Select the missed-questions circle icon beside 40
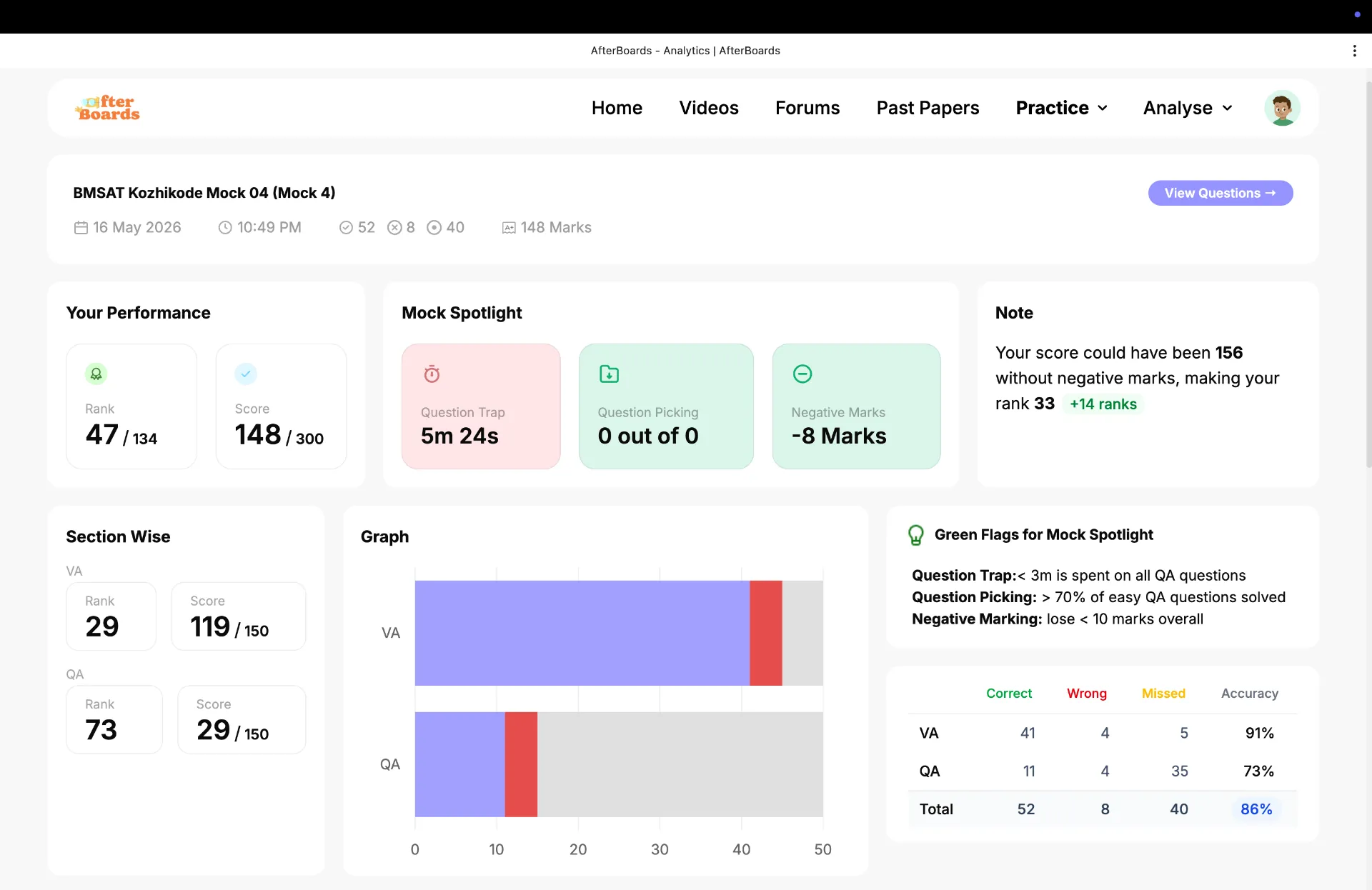Image resolution: width=1372 pixels, height=890 pixels. click(x=434, y=227)
